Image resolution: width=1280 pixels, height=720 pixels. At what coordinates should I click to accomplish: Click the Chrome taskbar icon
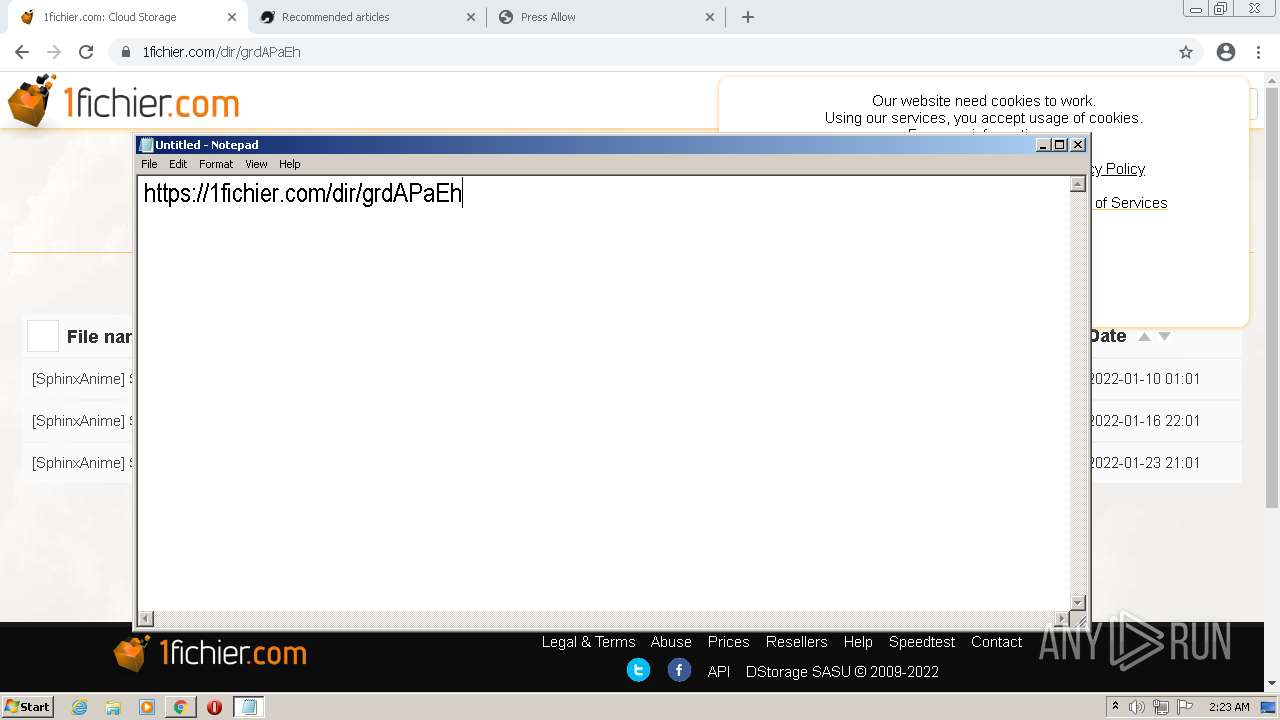[x=180, y=707]
